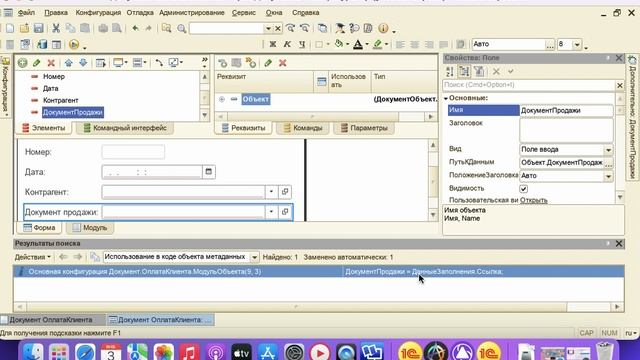
Task: Open the toolbar search box dropdown arrow
Action: coord(268,29)
